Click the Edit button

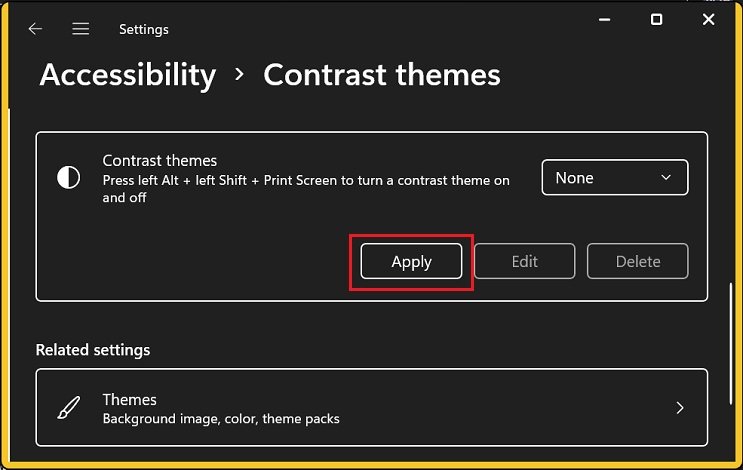524,261
